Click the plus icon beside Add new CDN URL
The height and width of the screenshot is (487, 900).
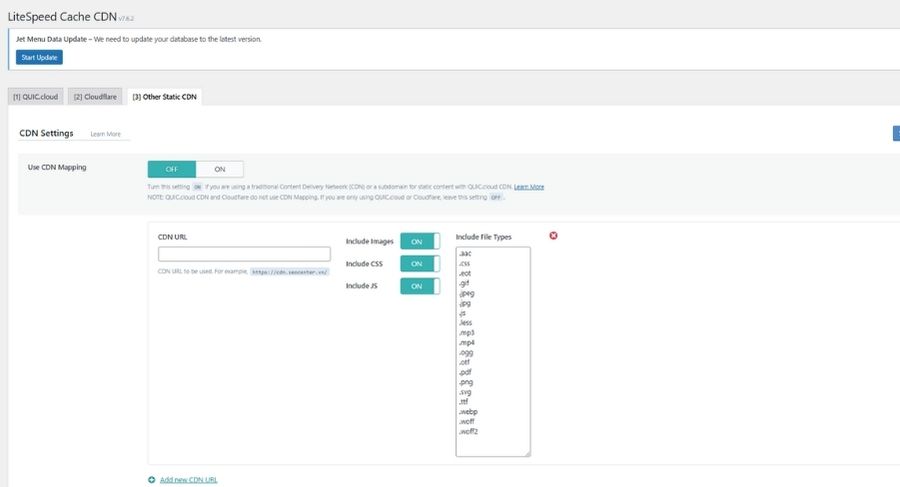(x=152, y=480)
